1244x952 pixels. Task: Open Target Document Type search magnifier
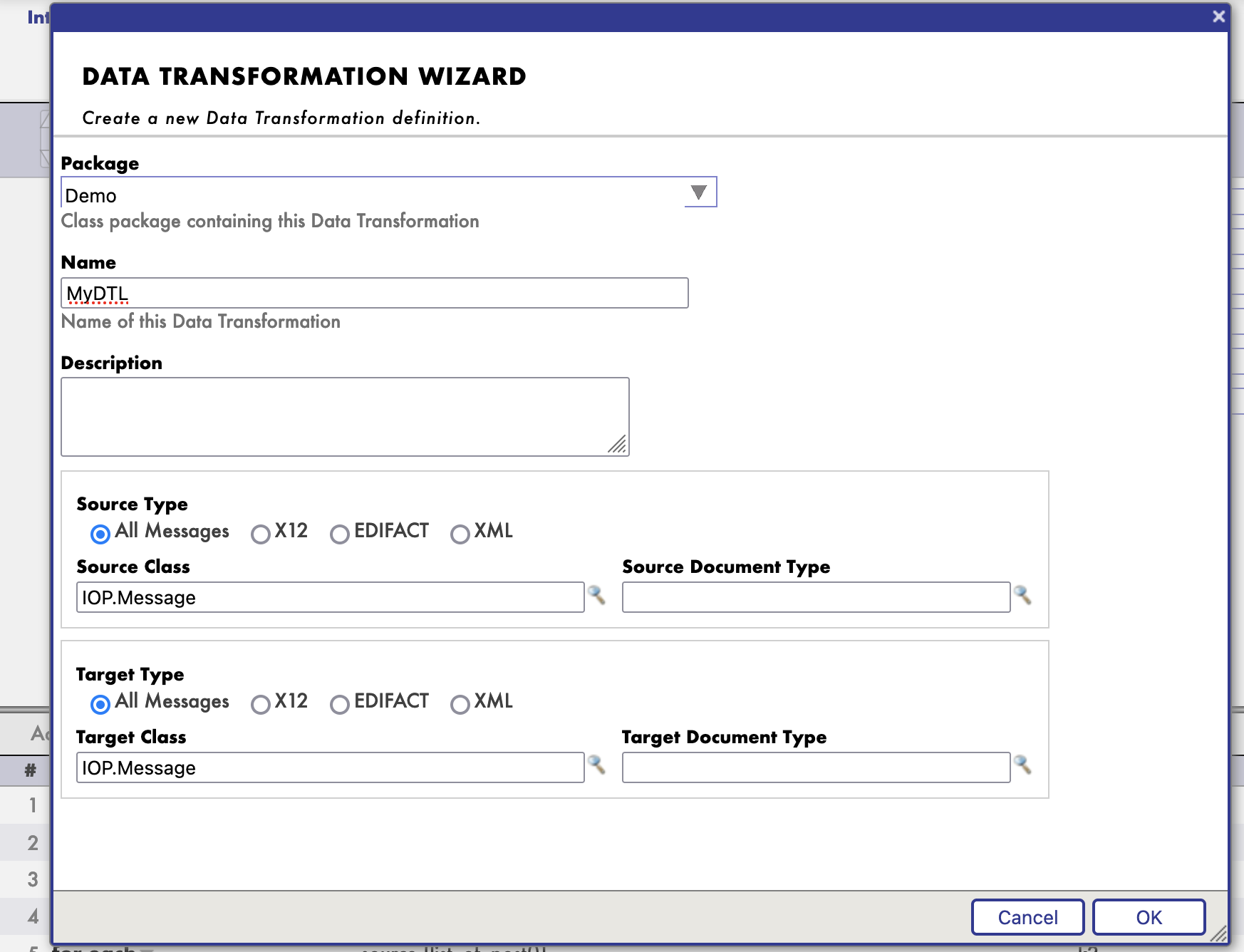coord(1022,765)
